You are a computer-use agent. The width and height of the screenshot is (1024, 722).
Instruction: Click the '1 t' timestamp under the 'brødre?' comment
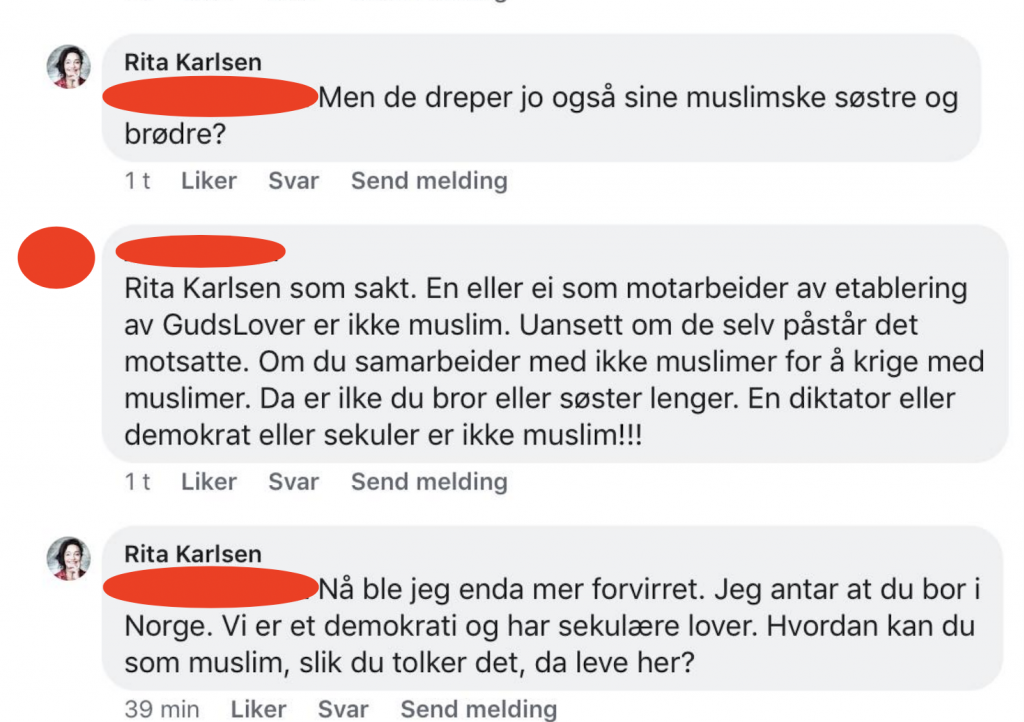[138, 181]
